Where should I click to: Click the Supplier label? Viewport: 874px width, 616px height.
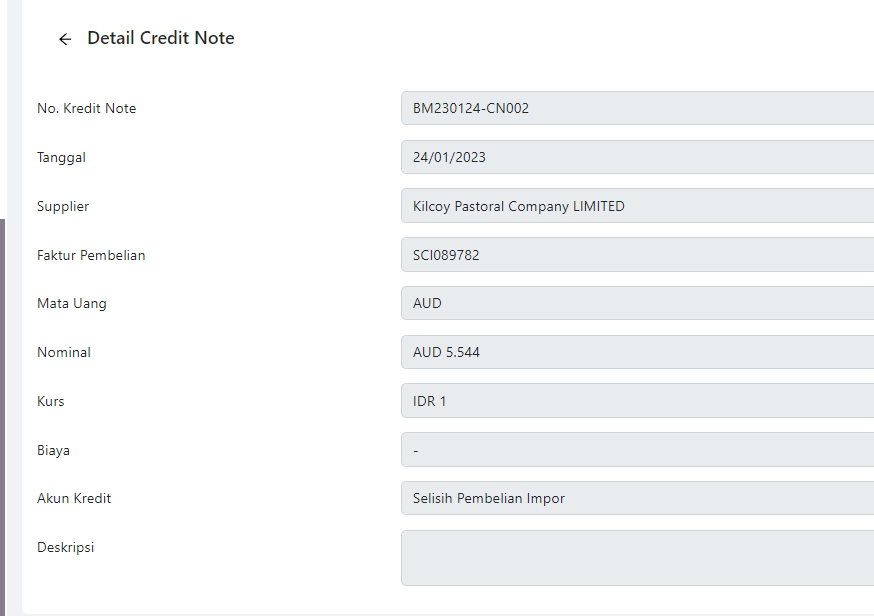click(63, 206)
